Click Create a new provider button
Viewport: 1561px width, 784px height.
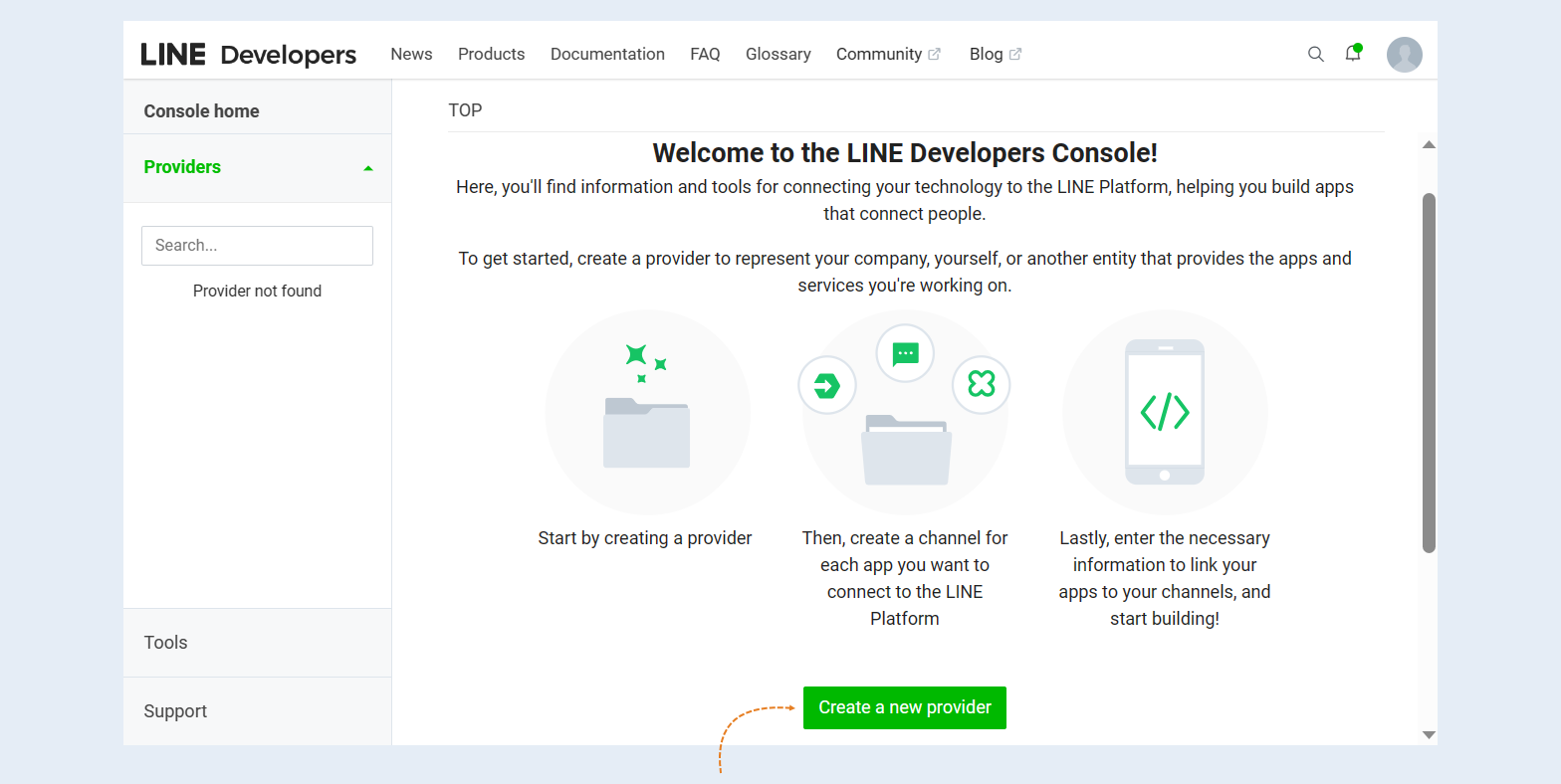point(905,707)
